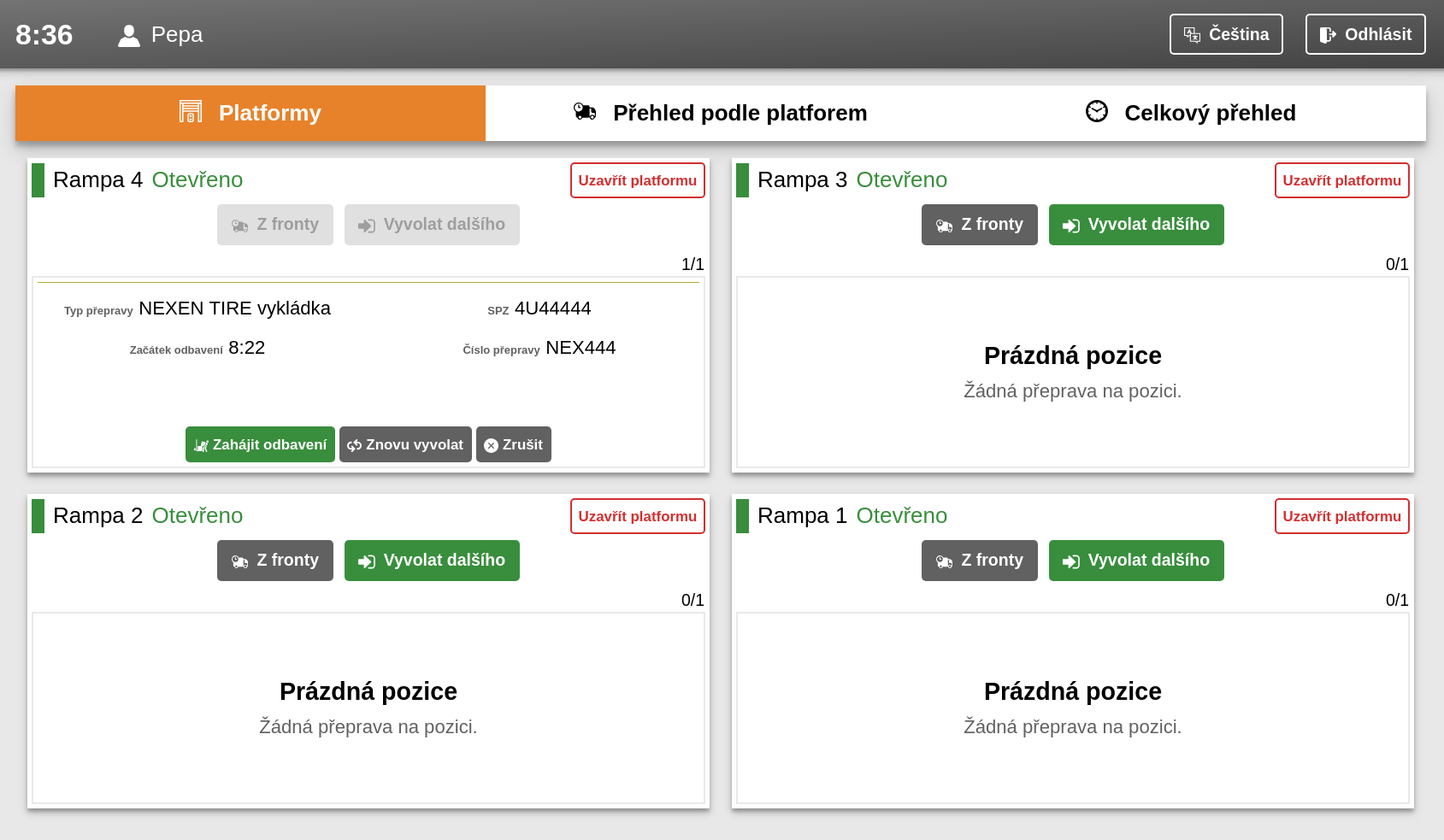Screen dimensions: 1444x840
Task: Click Otevřeno status of Rampa 1
Action: (902, 515)
